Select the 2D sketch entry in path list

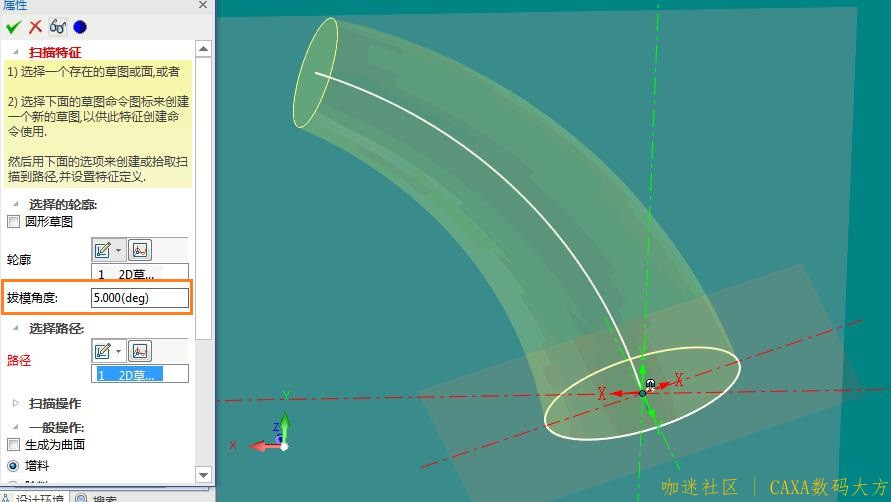(139, 375)
